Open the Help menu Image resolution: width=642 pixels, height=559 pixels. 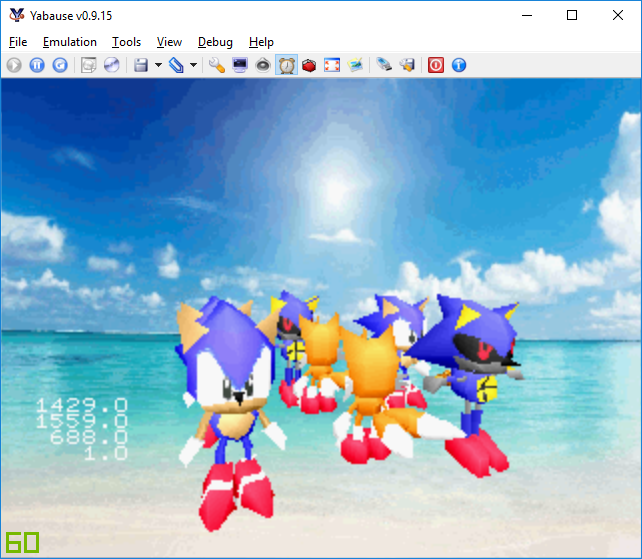tap(261, 42)
